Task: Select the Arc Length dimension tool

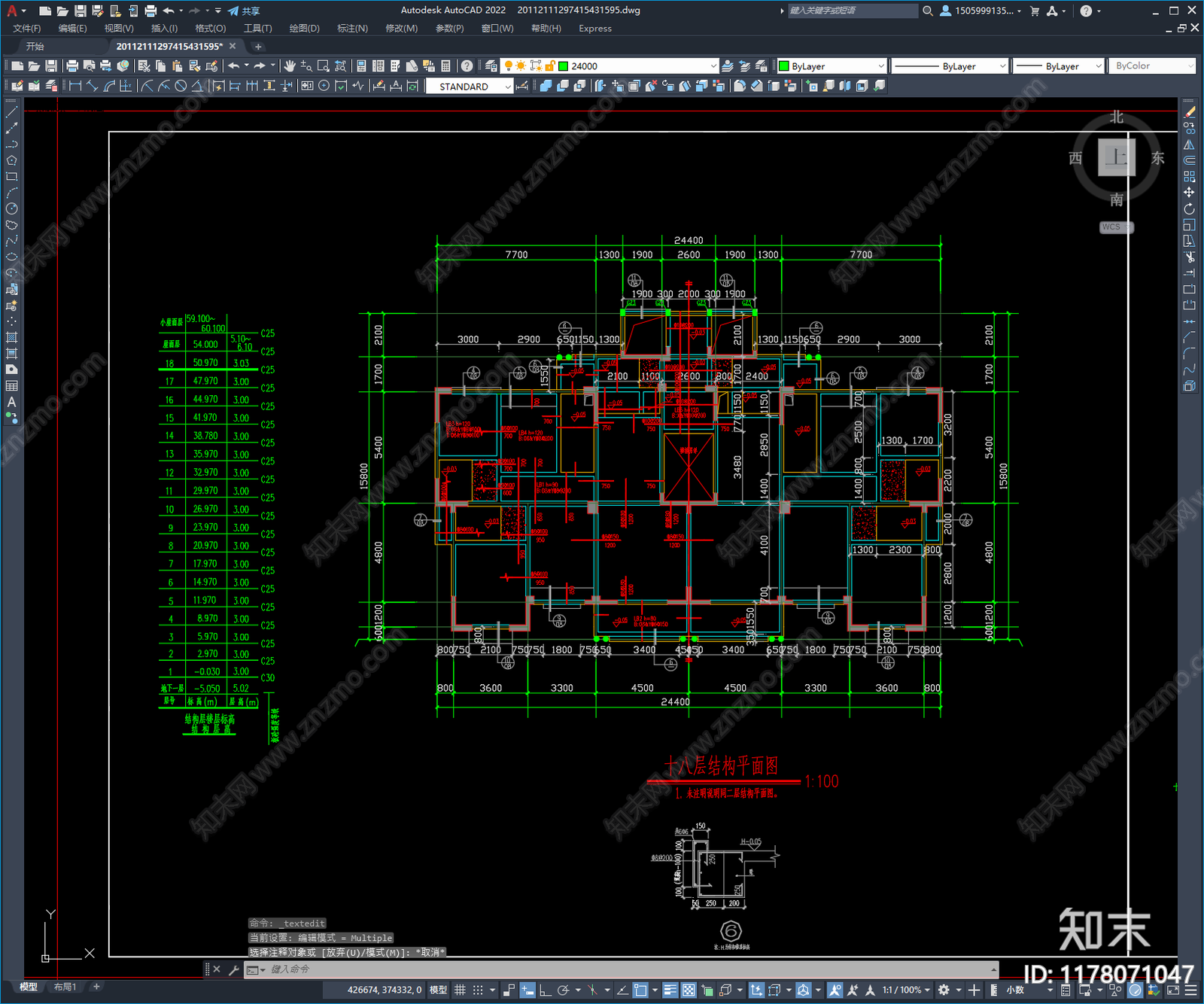Action: pos(109,86)
